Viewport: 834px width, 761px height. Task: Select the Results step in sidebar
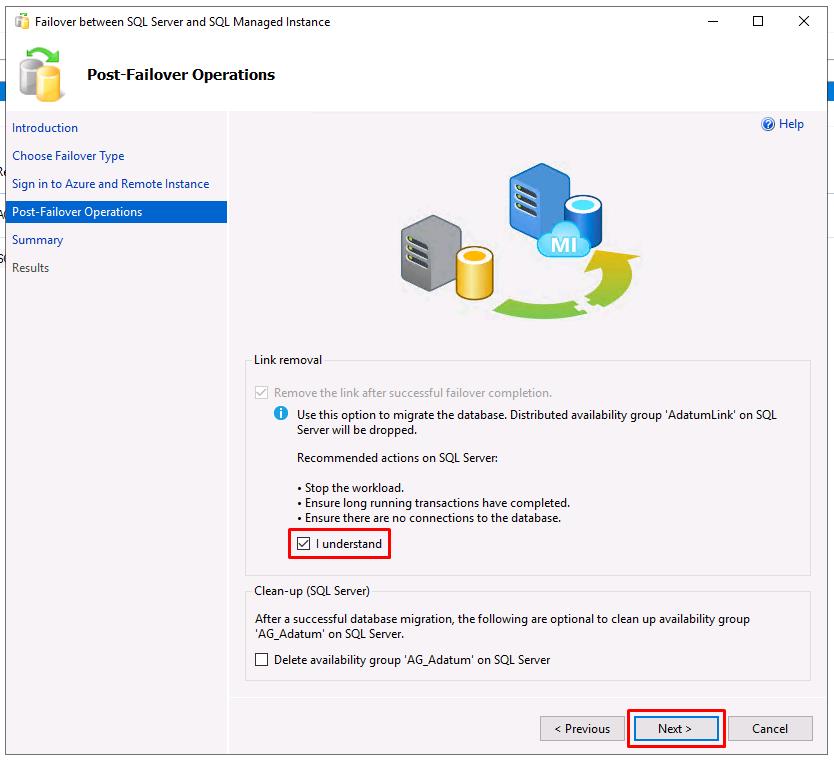click(30, 267)
